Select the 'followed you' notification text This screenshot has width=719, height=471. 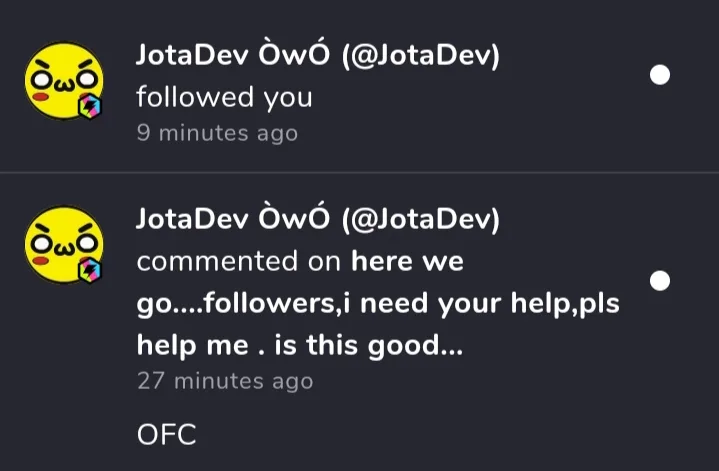pos(224,98)
